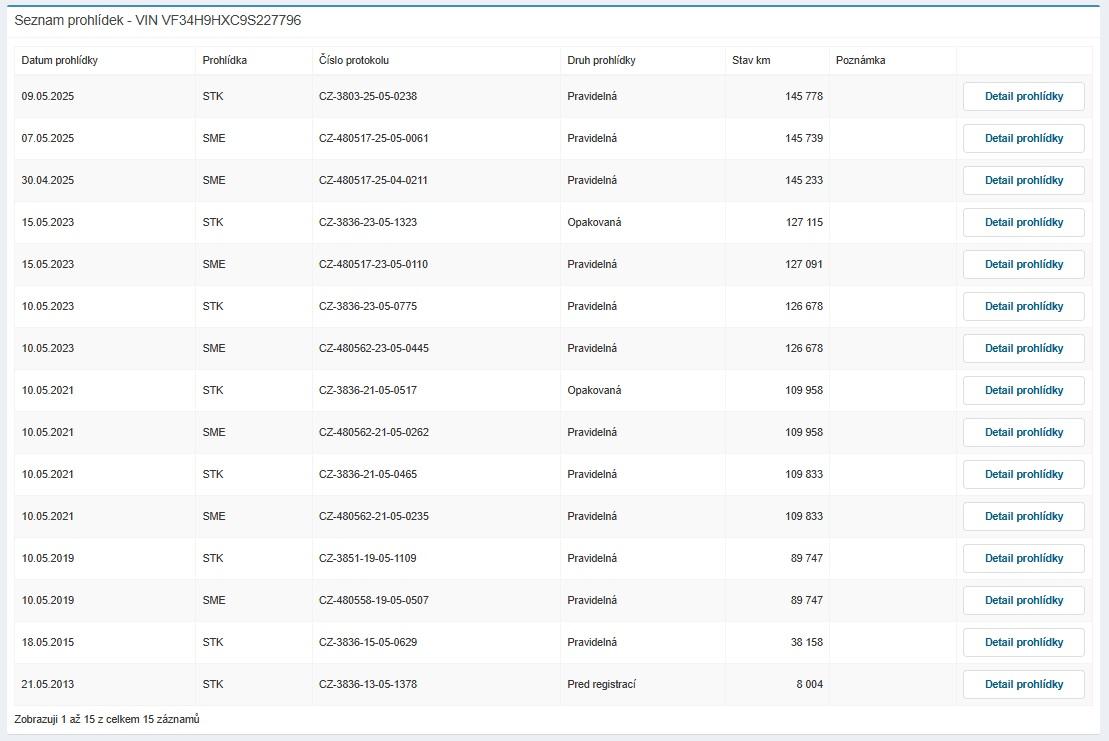
Task: Open detail for protocol CZ-3803-25-05-0238
Action: click(1023, 96)
